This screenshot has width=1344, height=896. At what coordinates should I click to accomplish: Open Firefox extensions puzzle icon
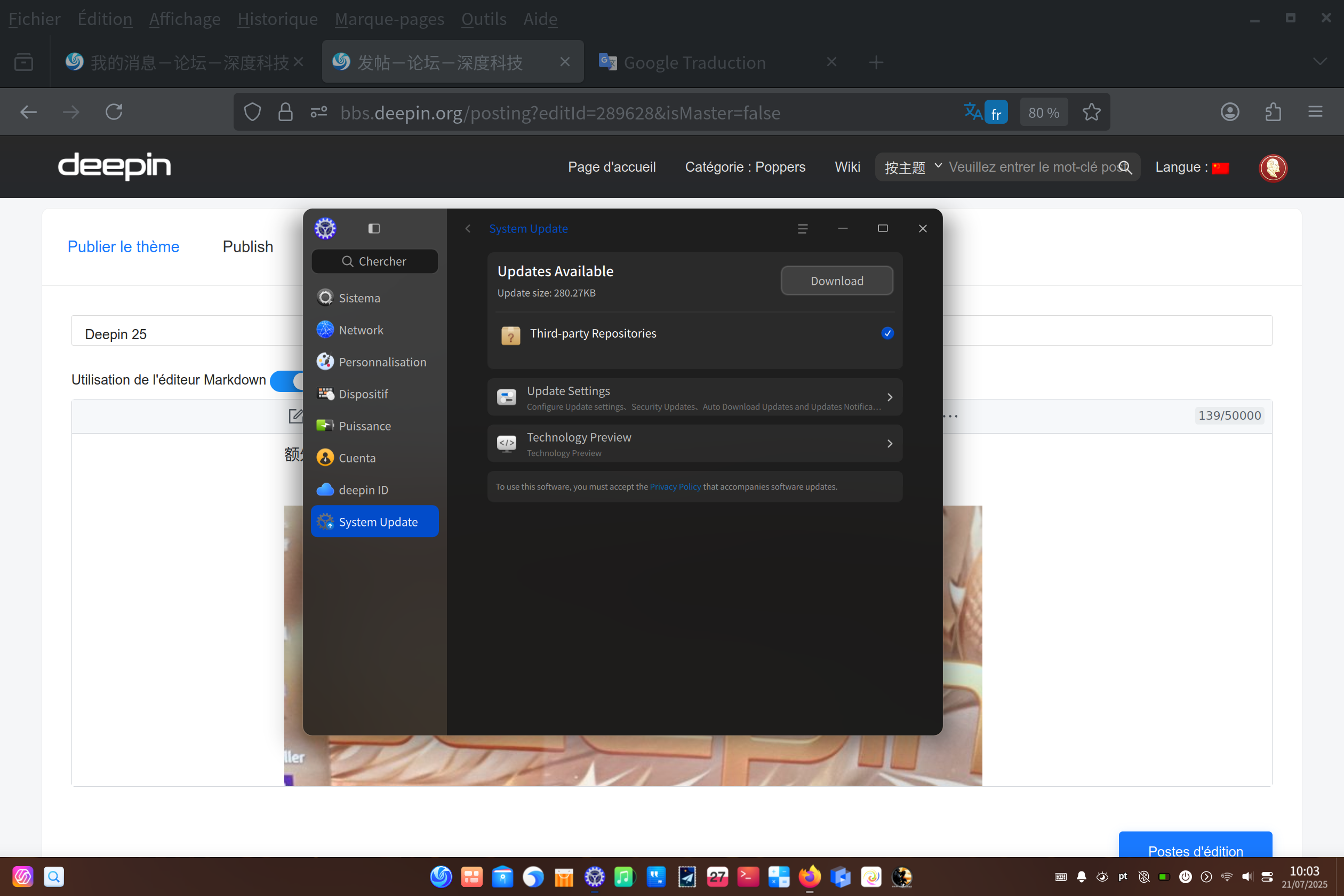[x=1273, y=112]
